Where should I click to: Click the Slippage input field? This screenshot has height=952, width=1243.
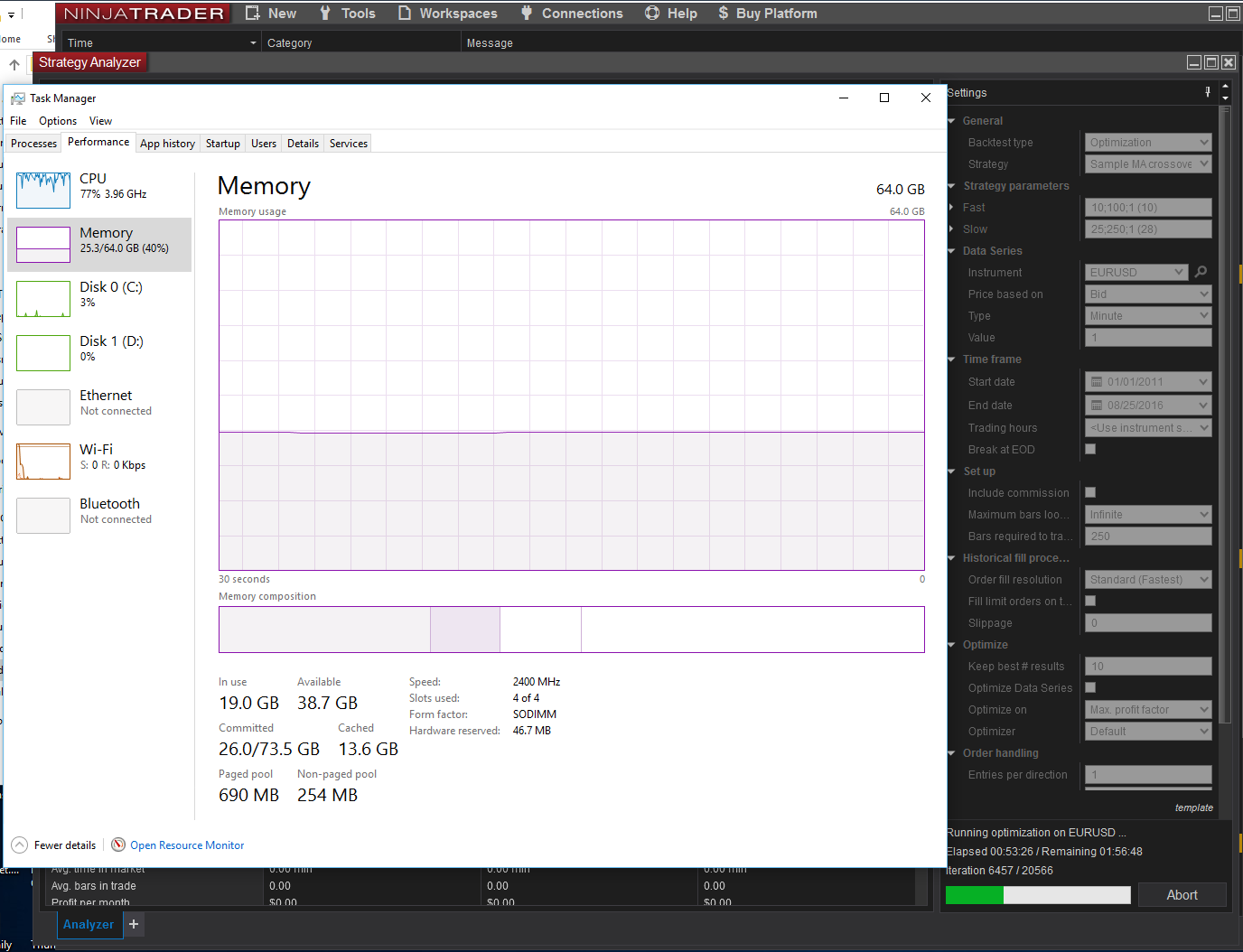(1148, 622)
